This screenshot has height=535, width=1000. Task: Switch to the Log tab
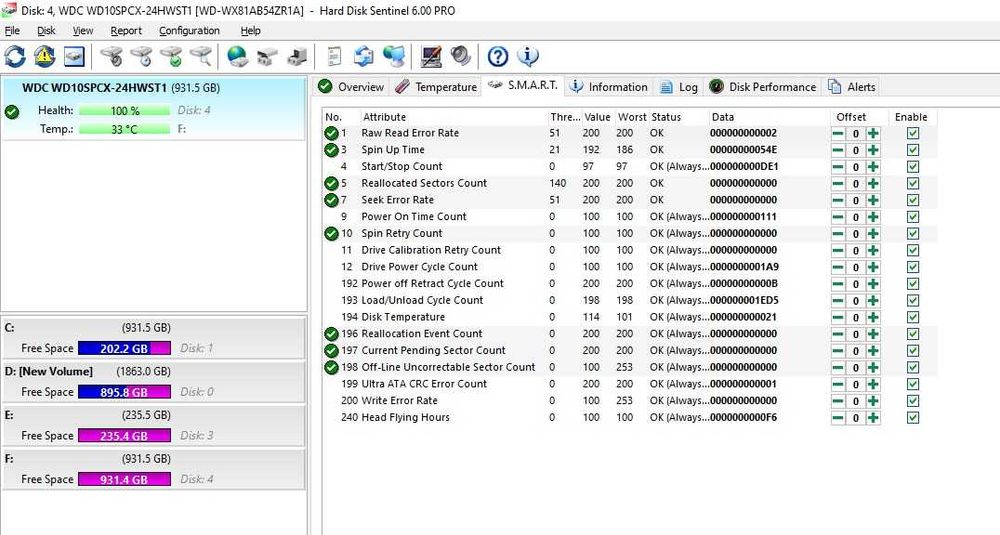click(679, 87)
